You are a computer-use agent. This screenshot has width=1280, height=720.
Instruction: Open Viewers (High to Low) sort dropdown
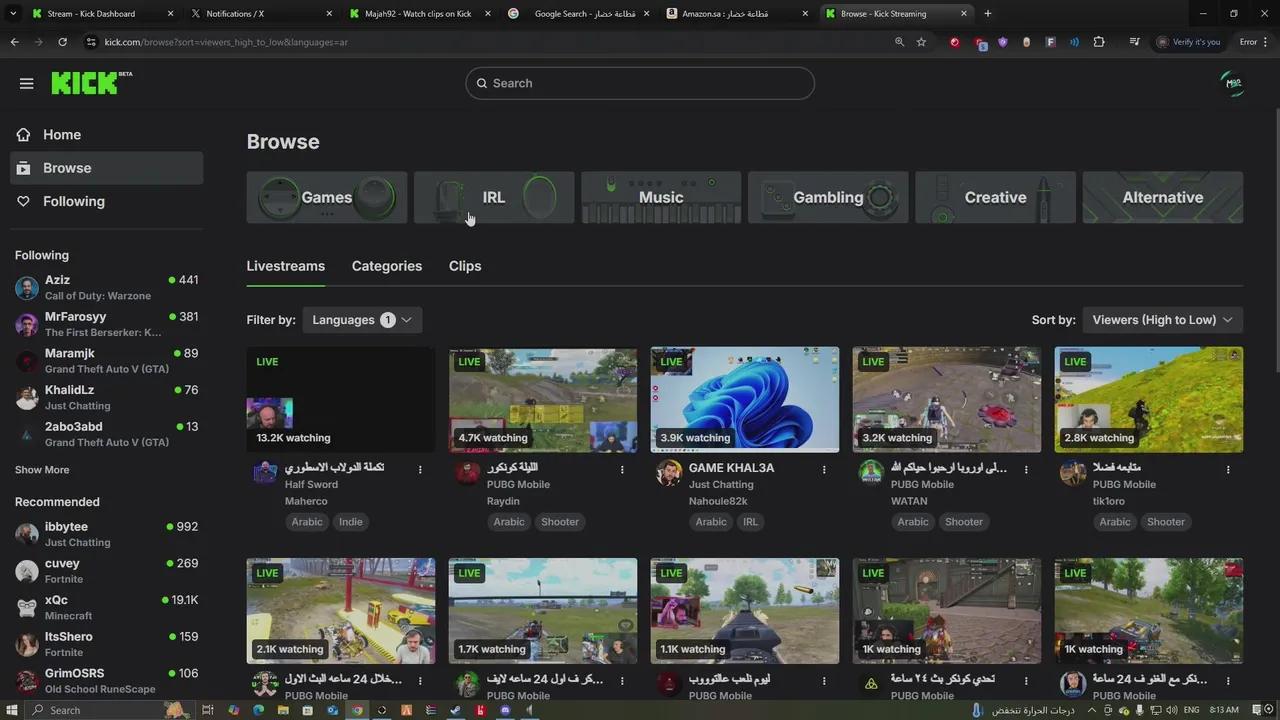(1163, 320)
